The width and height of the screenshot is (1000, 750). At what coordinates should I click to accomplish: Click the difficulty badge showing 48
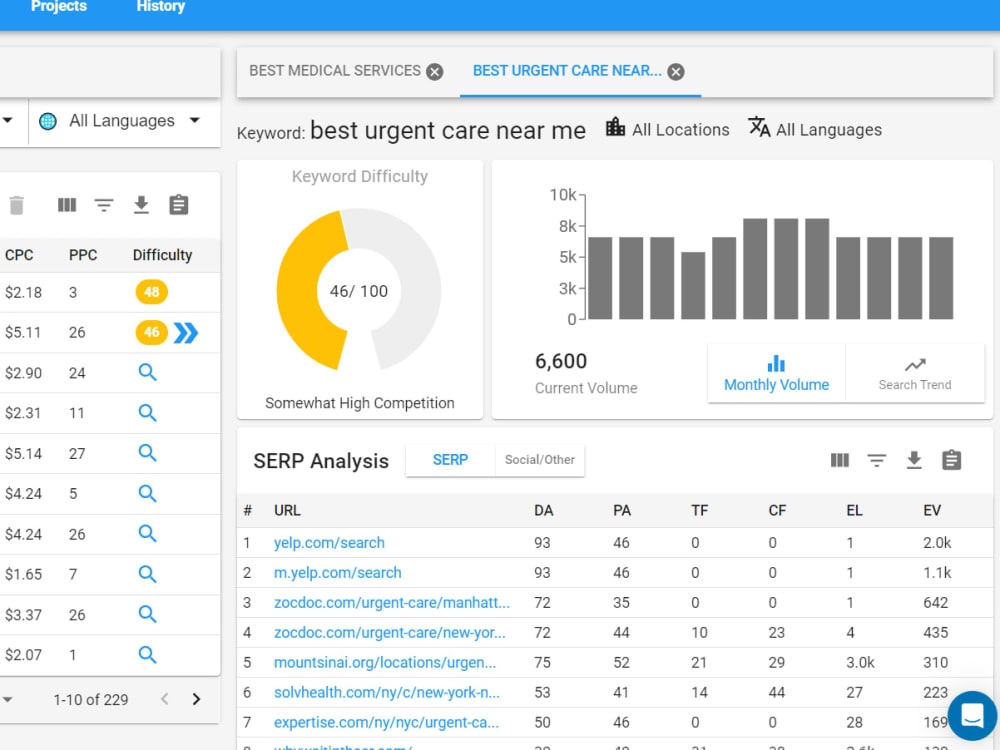point(152,292)
